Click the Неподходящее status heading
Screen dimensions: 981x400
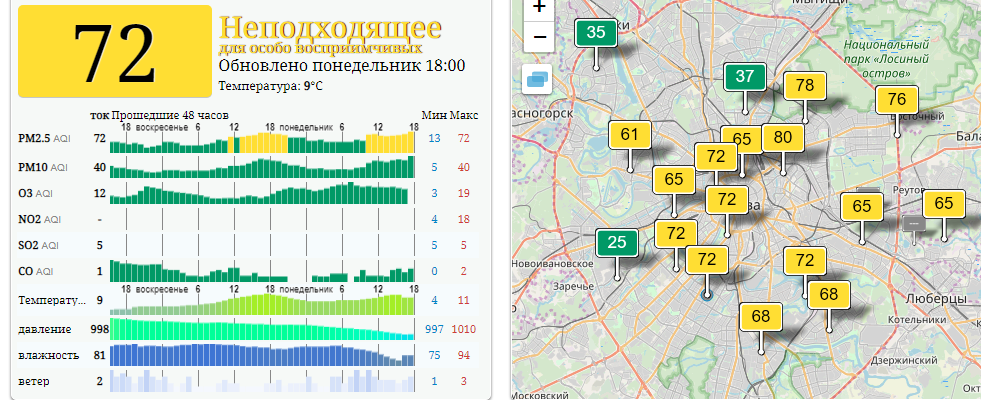point(330,28)
